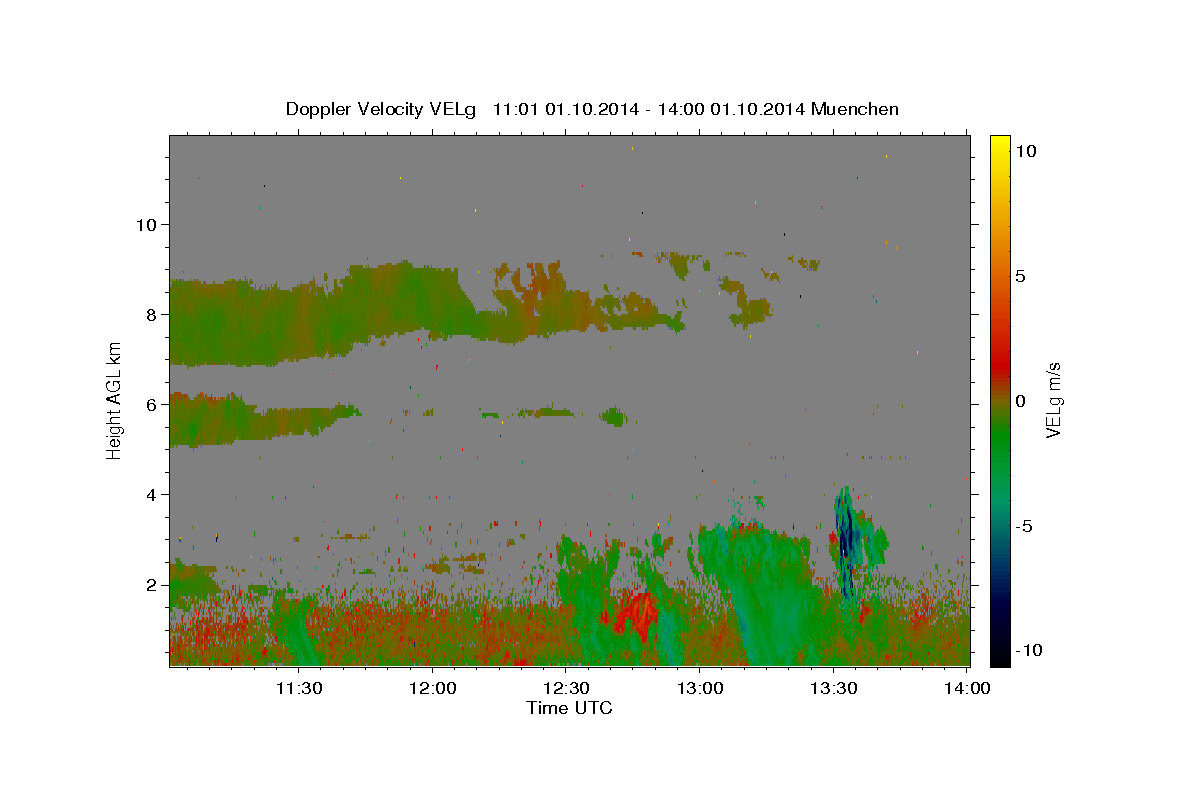Viewport: 1200px width, 800px height.
Task: Click the "Height AGL km" axis label
Action: pyautogui.click(x=114, y=400)
